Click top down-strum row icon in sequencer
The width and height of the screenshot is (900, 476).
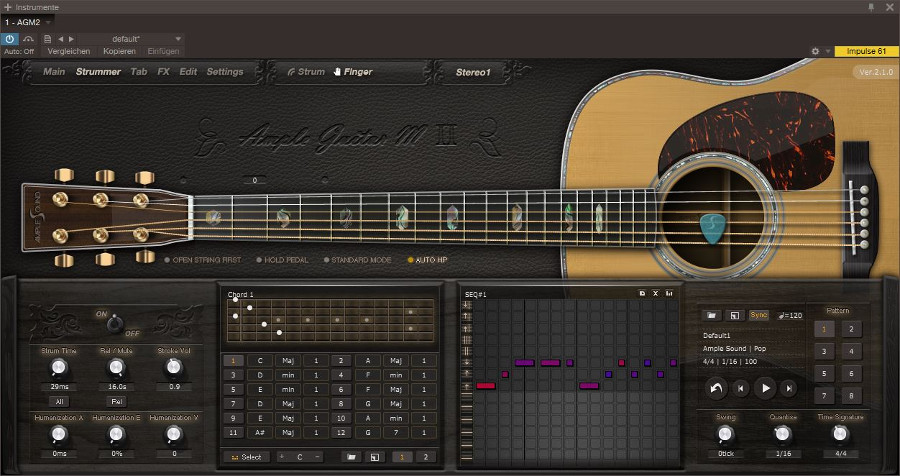click(467, 305)
